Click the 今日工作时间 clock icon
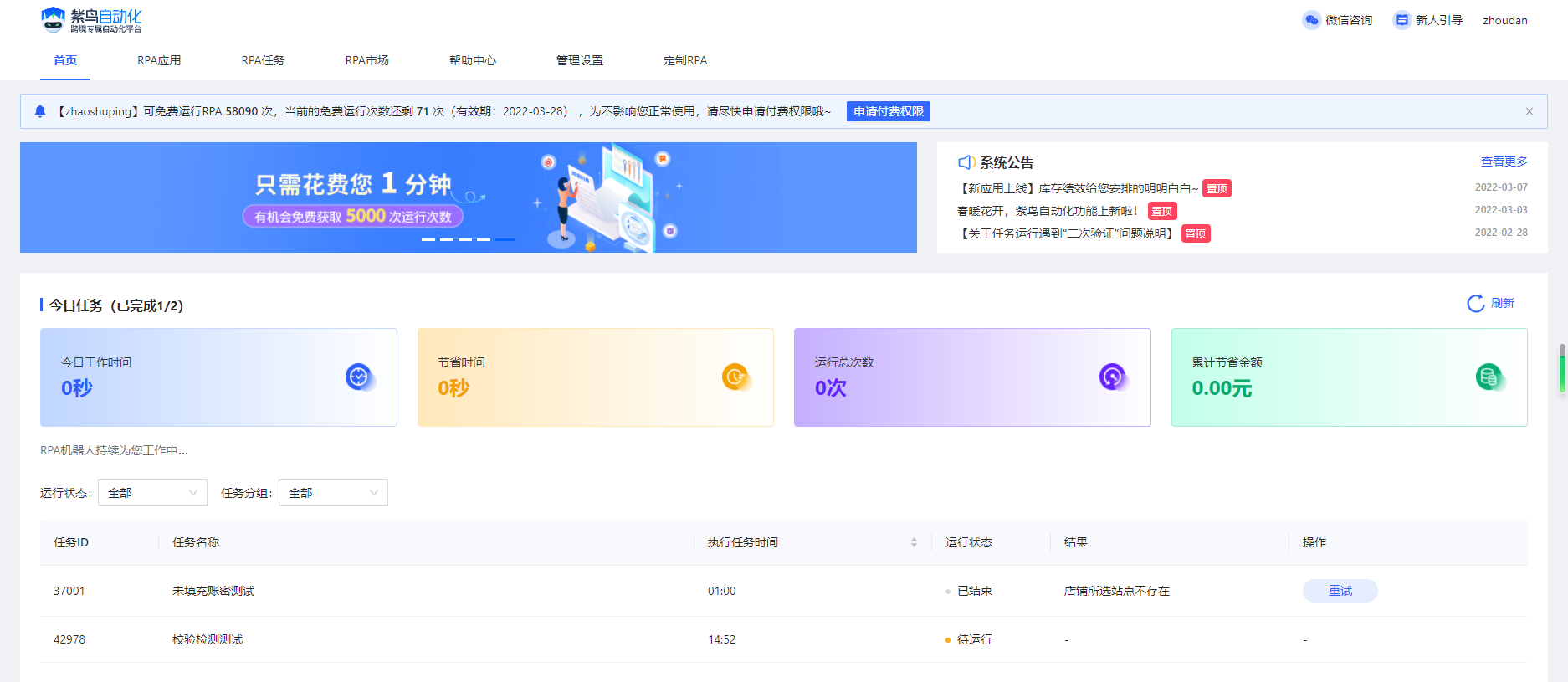 pos(359,377)
